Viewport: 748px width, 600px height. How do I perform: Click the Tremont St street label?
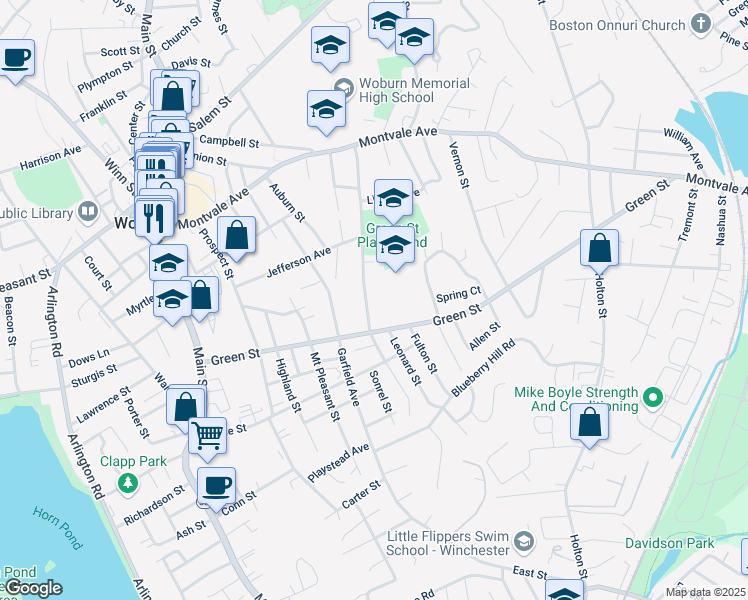[688, 215]
